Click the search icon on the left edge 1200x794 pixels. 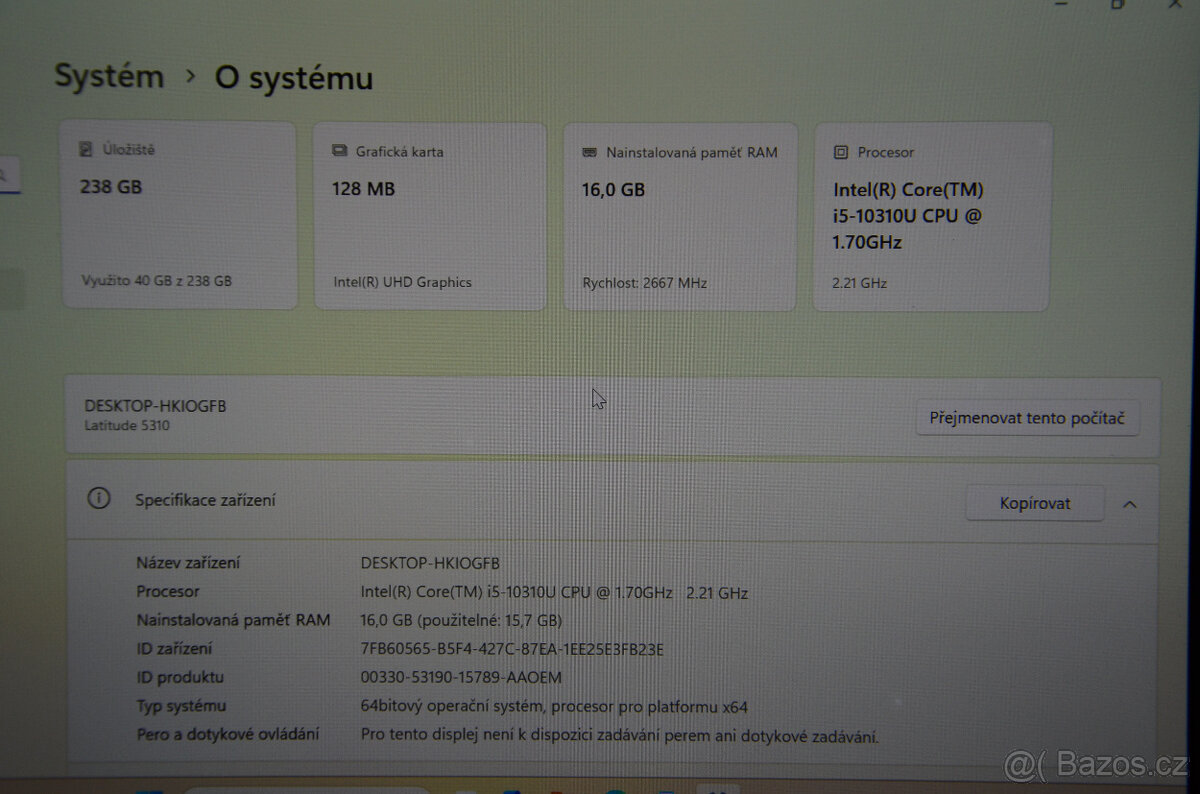coord(3,172)
